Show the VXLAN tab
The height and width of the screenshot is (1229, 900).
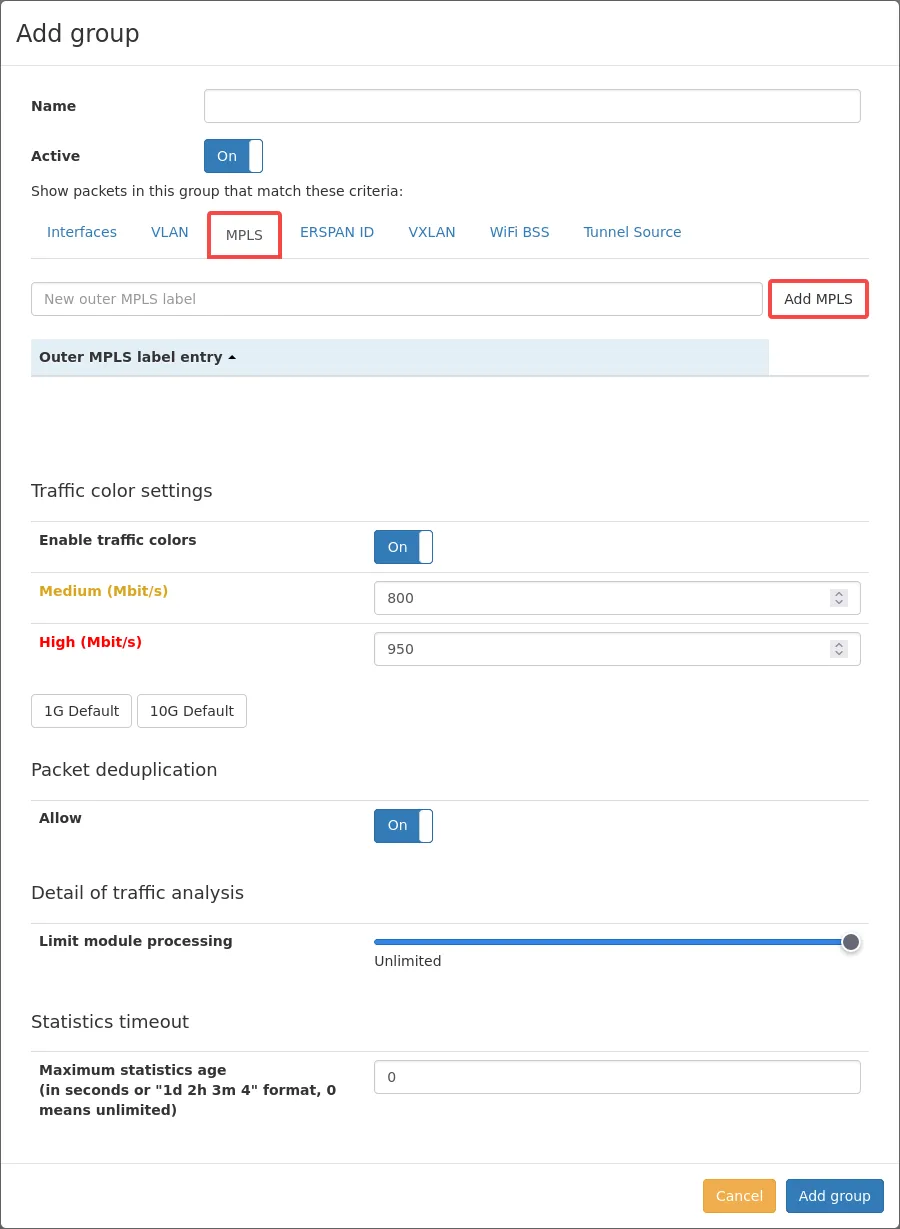click(x=432, y=232)
